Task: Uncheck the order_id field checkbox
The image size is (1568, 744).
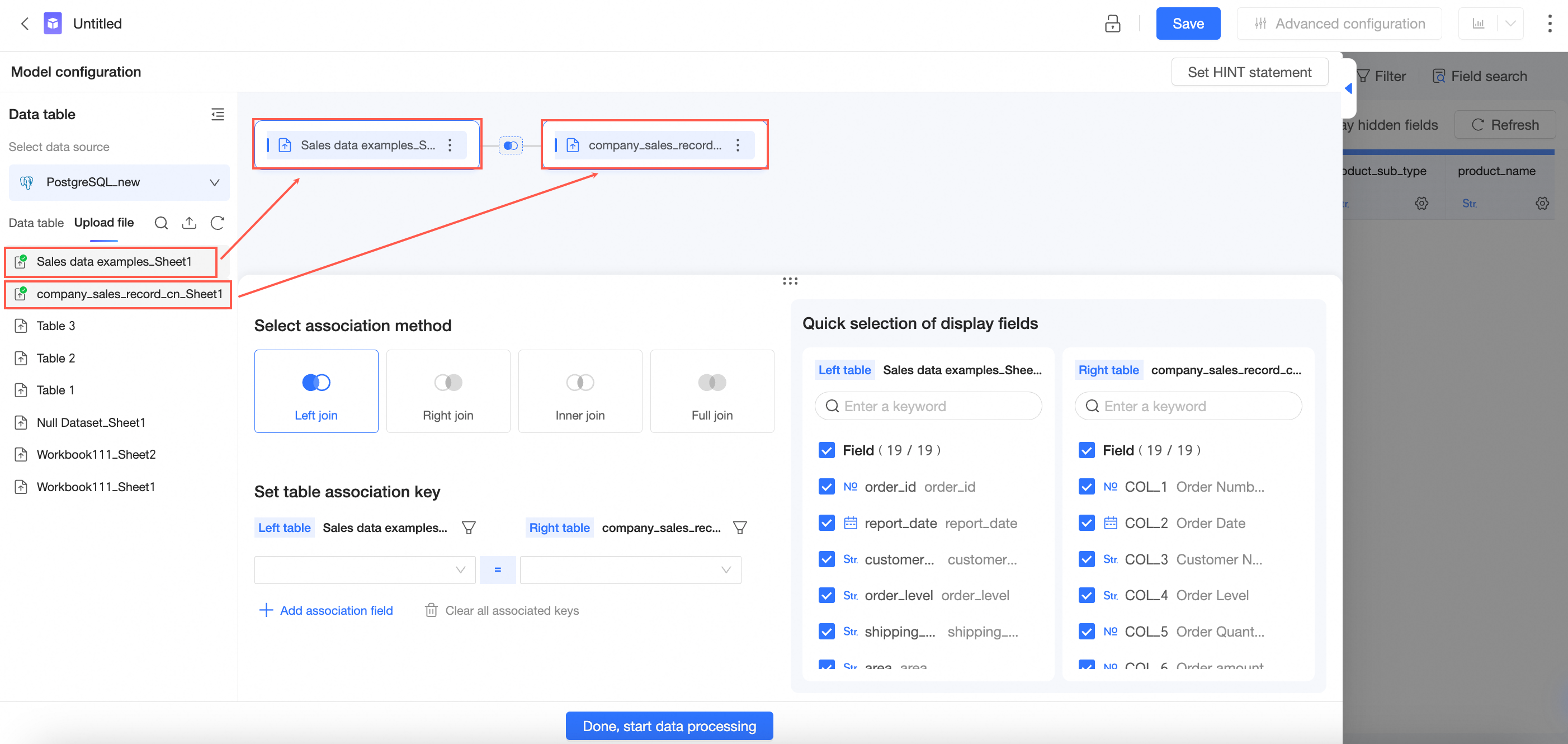Action: click(x=826, y=487)
